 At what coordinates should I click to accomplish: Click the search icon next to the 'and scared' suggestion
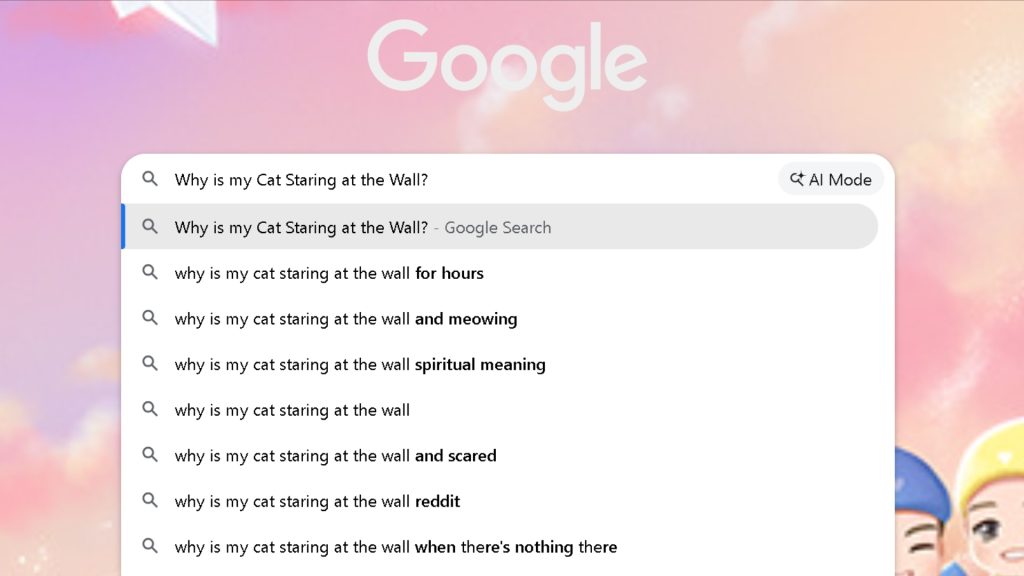point(150,455)
